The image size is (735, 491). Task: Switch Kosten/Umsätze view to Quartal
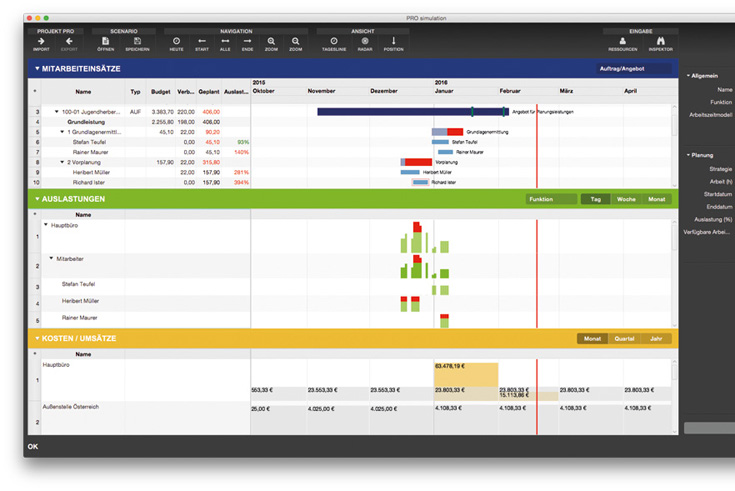(624, 339)
